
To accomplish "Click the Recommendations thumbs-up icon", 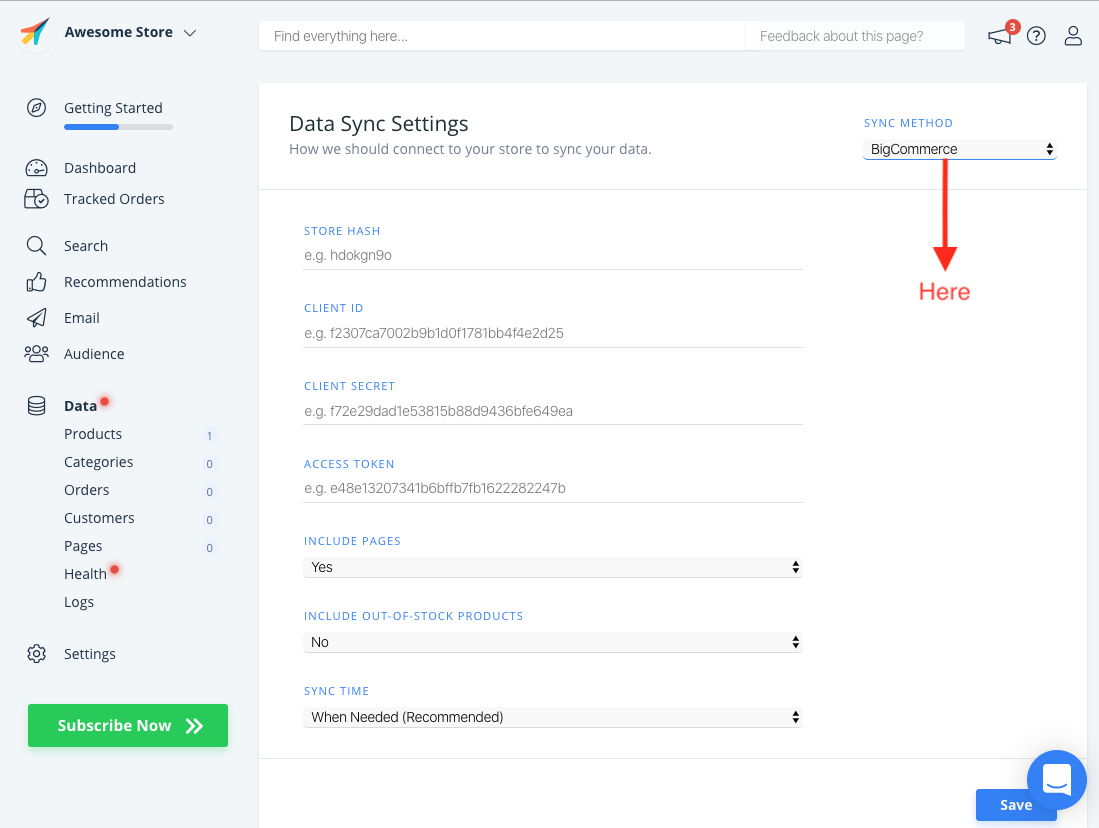I will 36,282.
